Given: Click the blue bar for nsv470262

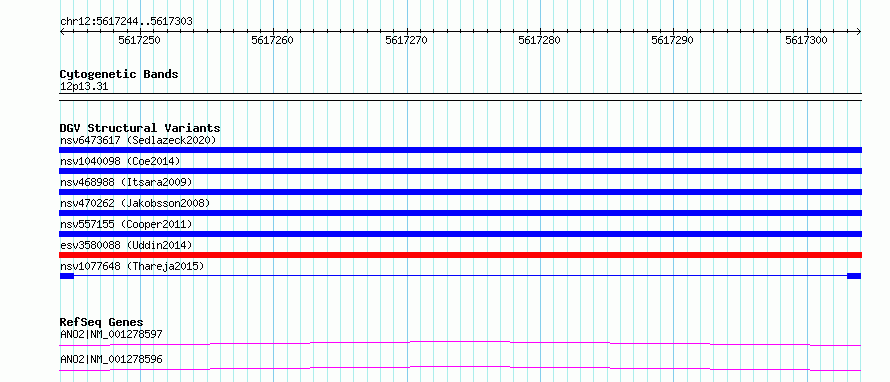Looking at the screenshot, I should coord(460,213).
